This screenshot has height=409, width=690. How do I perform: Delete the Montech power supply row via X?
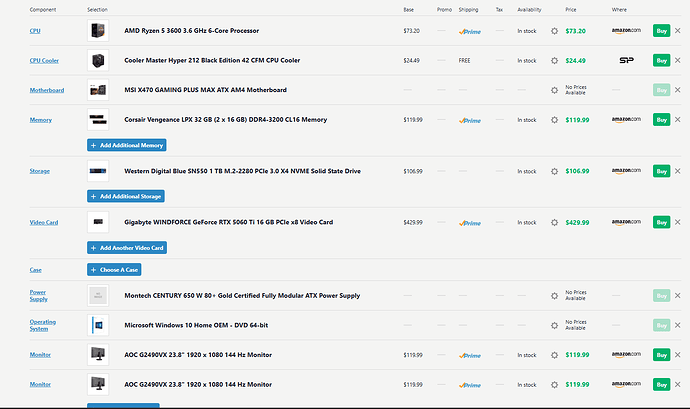point(679,296)
